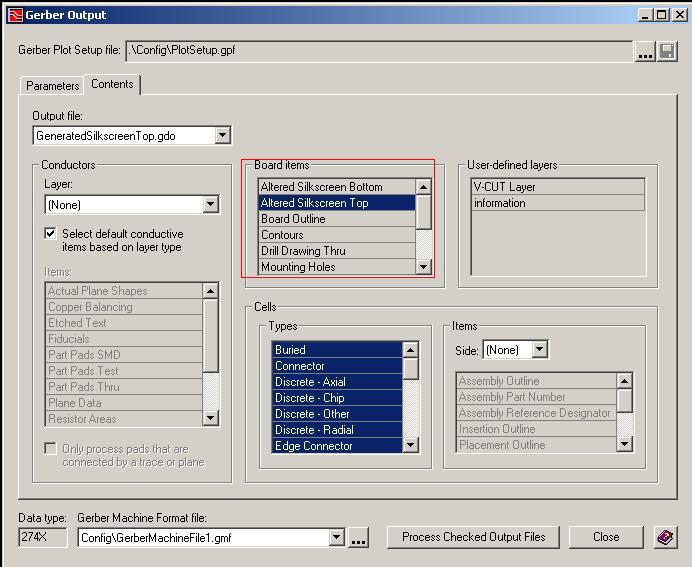Viewport: 692px width, 567px height.
Task: Switch to the Parameters tab
Action: pyautogui.click(x=53, y=86)
